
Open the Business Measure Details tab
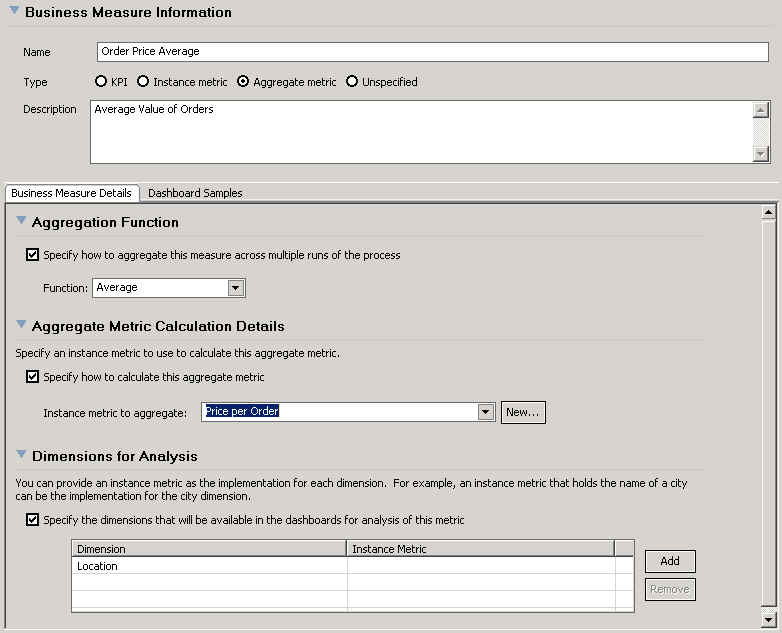click(x=71, y=193)
